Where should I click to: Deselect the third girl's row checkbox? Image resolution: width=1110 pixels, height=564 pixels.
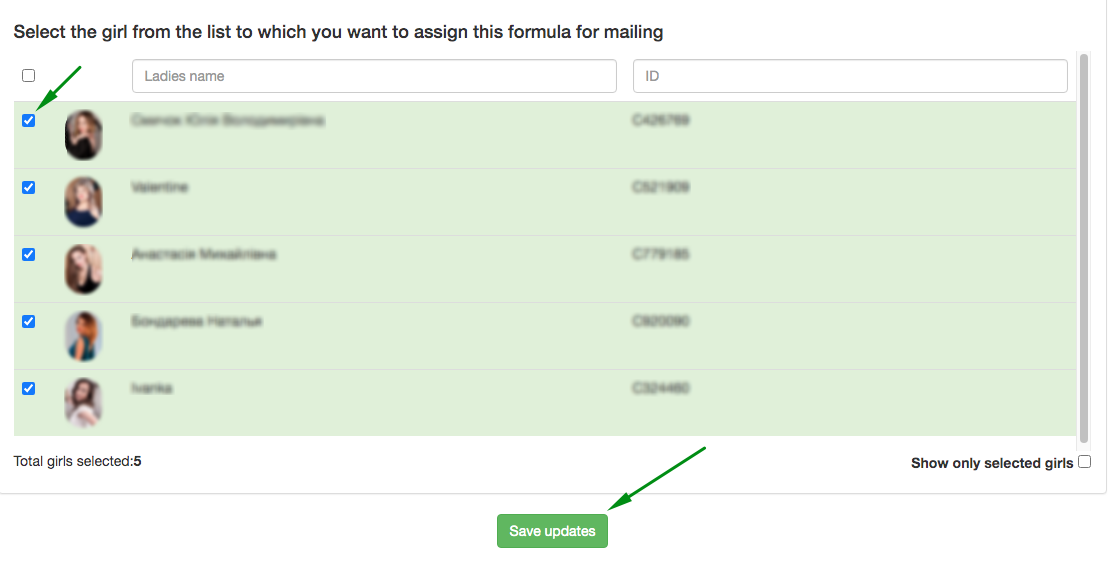coord(28,255)
